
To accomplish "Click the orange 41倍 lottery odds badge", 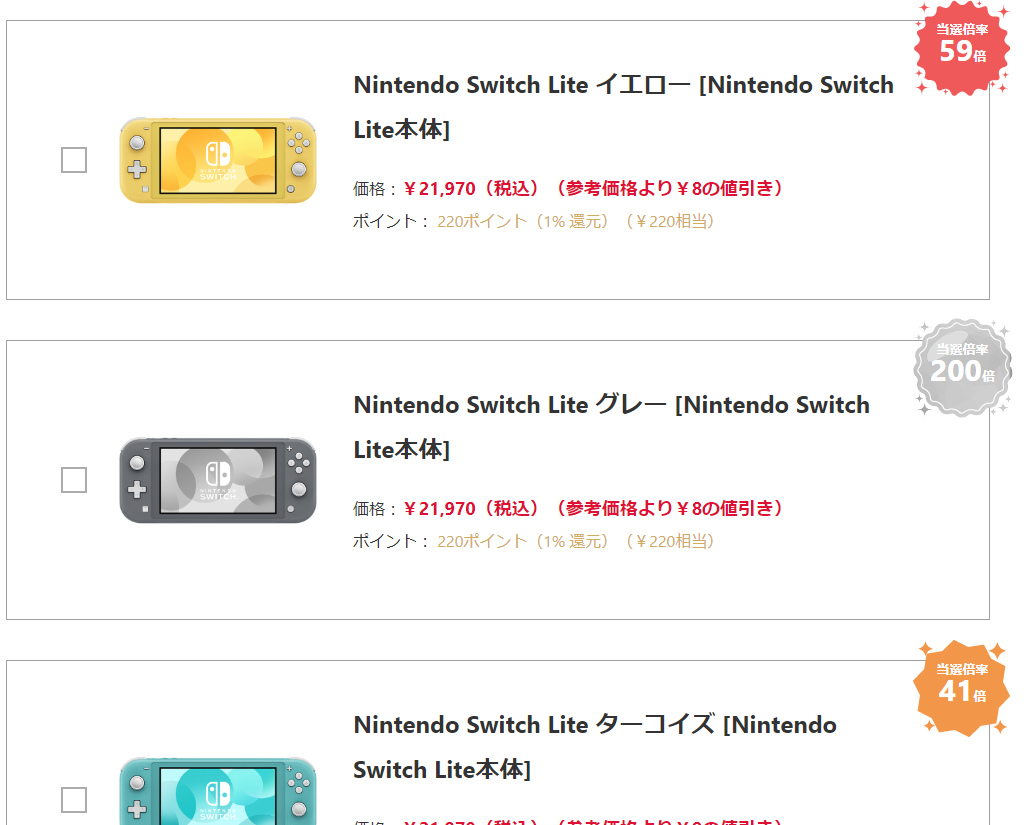I will [962, 687].
